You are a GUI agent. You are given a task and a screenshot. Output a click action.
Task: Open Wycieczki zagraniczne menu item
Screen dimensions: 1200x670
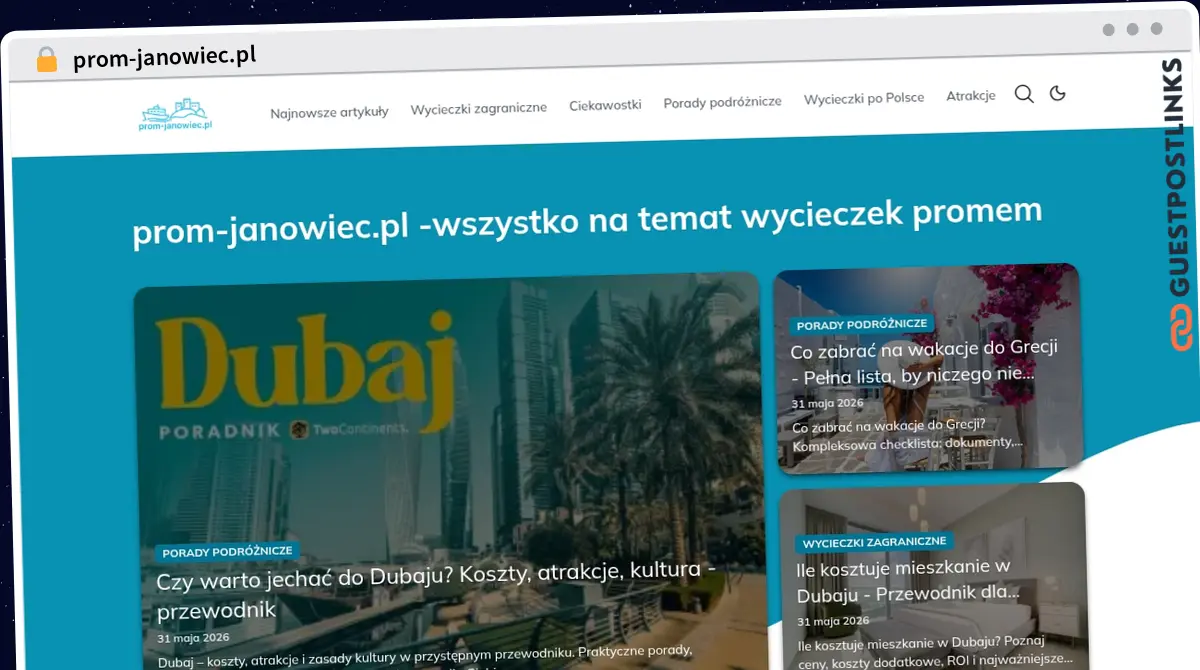point(478,108)
